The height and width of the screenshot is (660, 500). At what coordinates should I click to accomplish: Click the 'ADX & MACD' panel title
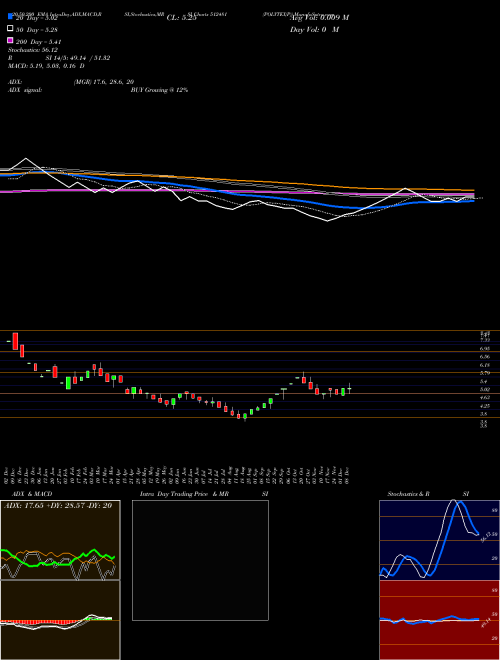[x=32, y=494]
